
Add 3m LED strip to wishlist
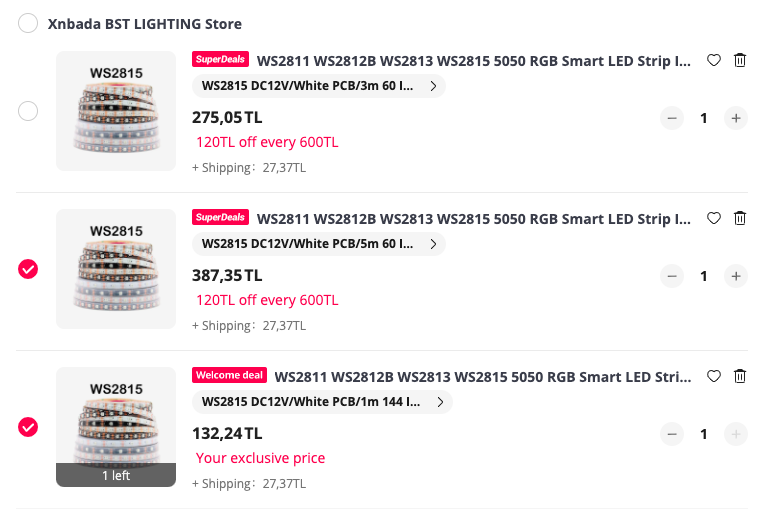click(714, 60)
